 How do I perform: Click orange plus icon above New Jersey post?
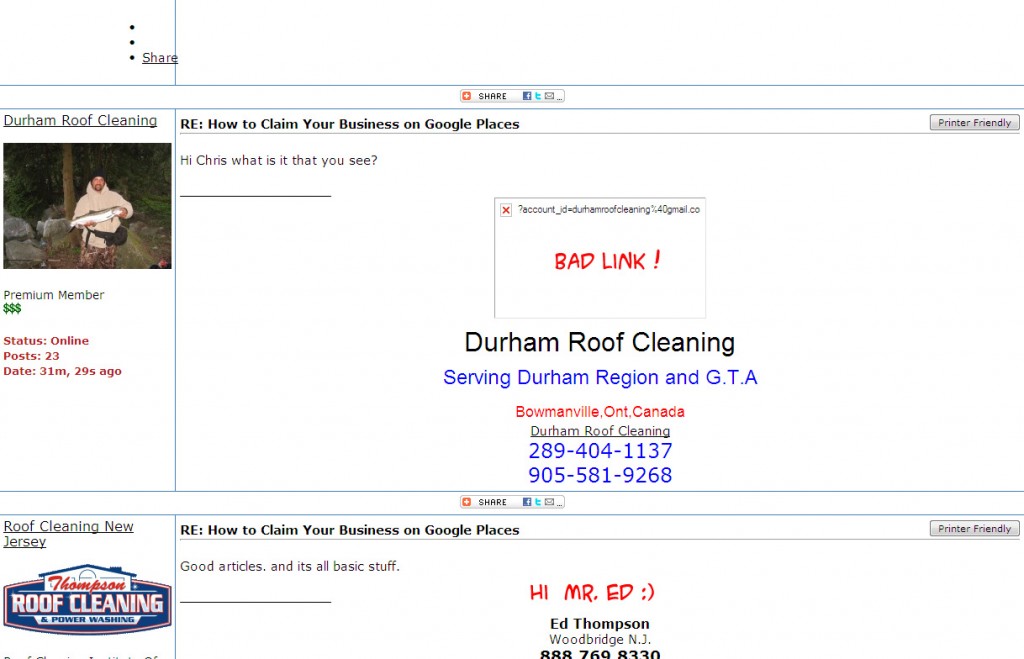click(467, 502)
